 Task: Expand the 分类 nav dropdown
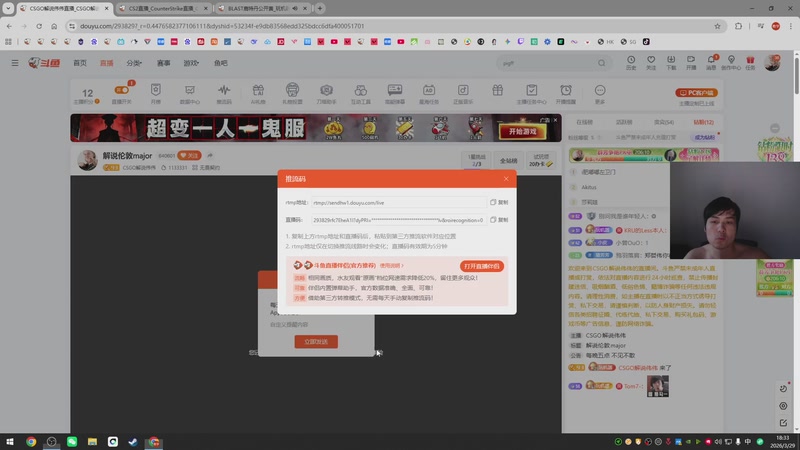pos(134,63)
